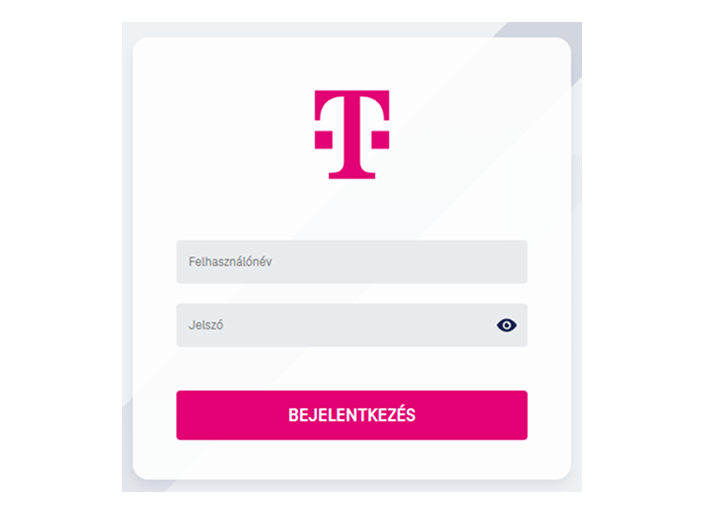Screen dimensions: 704x514
Task: Click the BEJELENTKEZÉS button
Action: pos(352,415)
